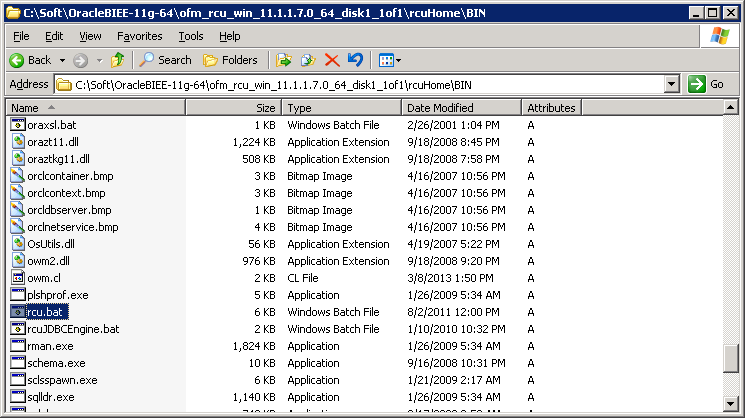Click the 8/2/2011 12:00 PM date
Screen dimensions: 745x418
pyautogui.click(x=453, y=312)
